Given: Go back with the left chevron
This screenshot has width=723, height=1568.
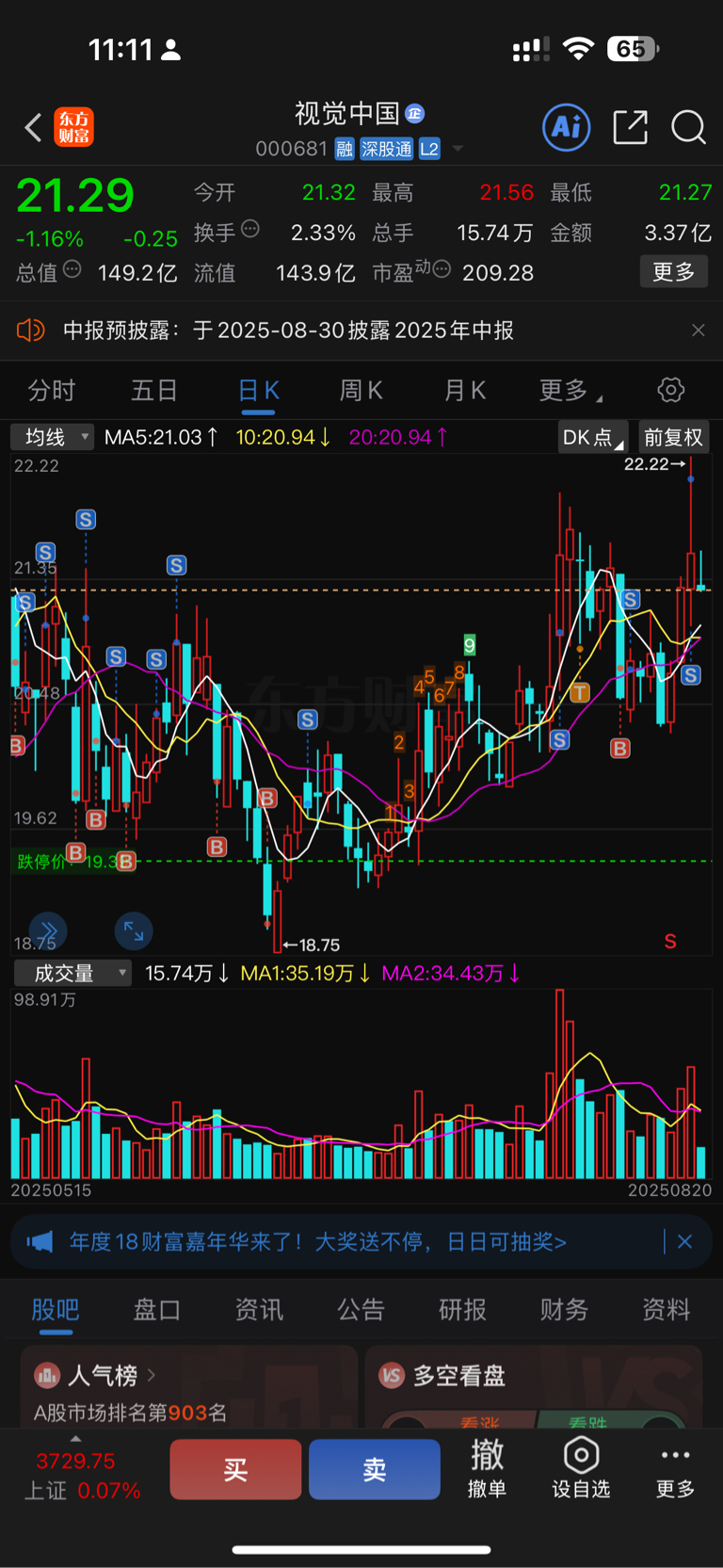Looking at the screenshot, I should click(x=33, y=127).
